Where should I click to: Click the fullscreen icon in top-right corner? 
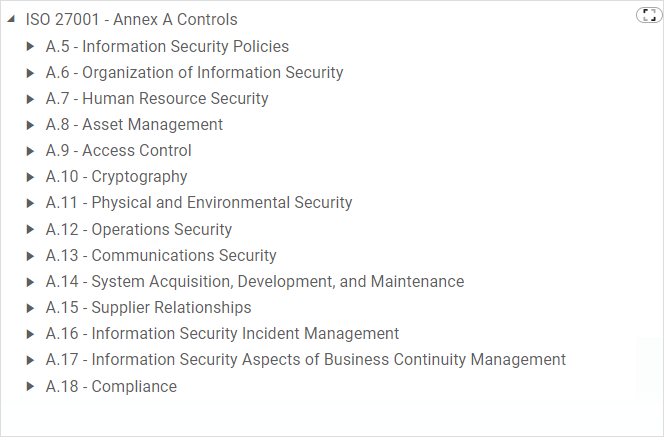(x=649, y=15)
